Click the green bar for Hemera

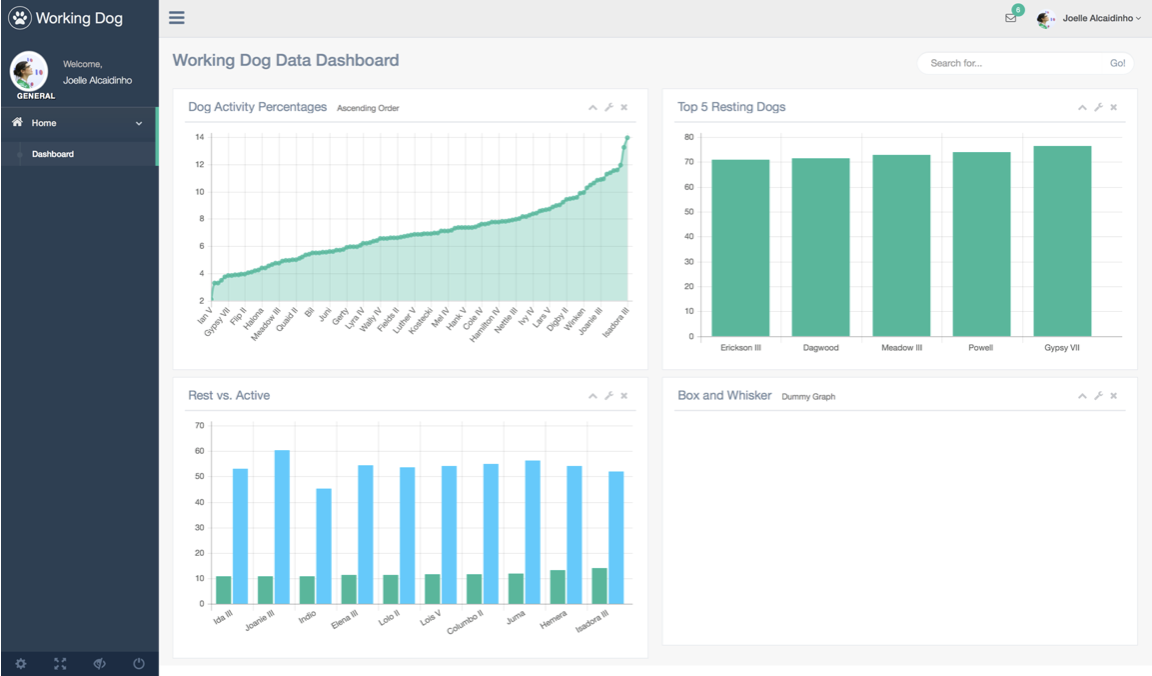point(558,587)
